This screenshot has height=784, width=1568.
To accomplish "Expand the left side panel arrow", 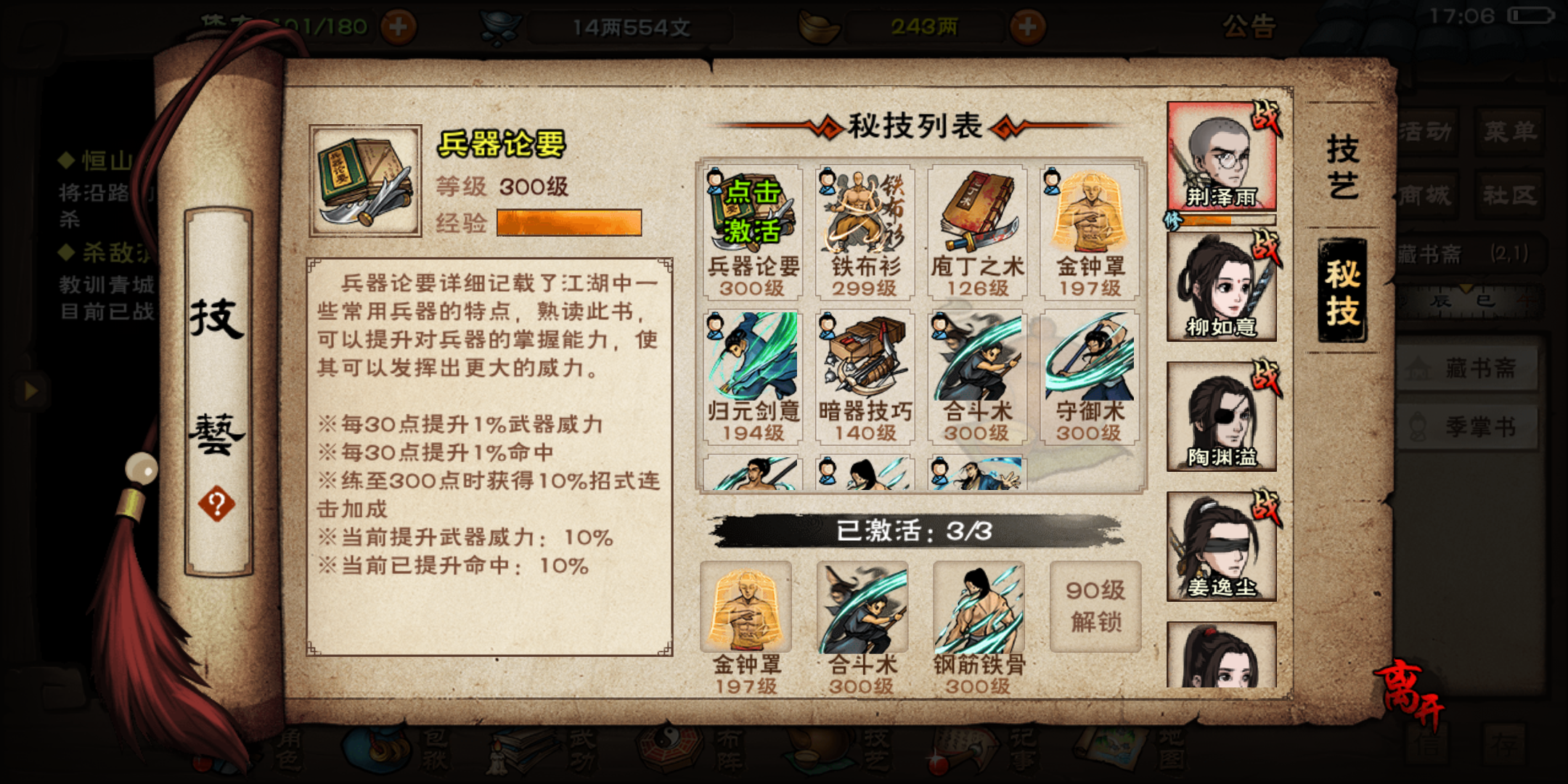I will coord(30,391).
